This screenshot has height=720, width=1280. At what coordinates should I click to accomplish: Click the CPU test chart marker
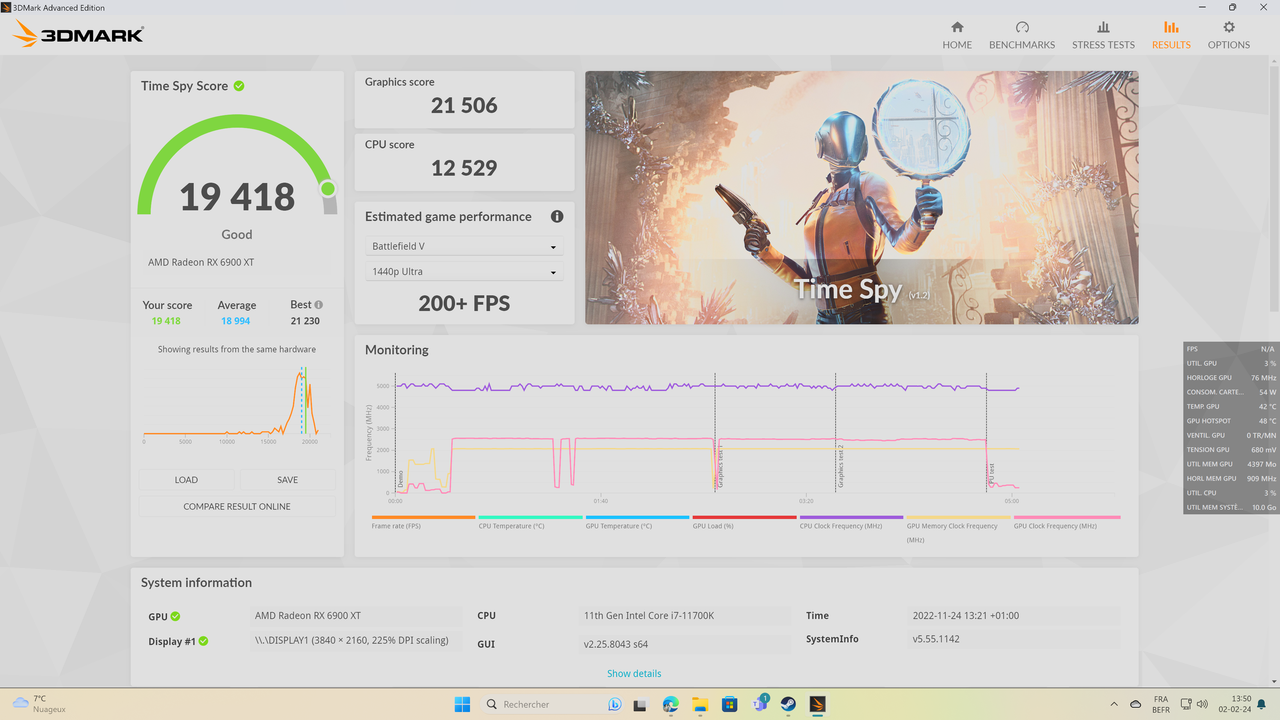click(991, 474)
